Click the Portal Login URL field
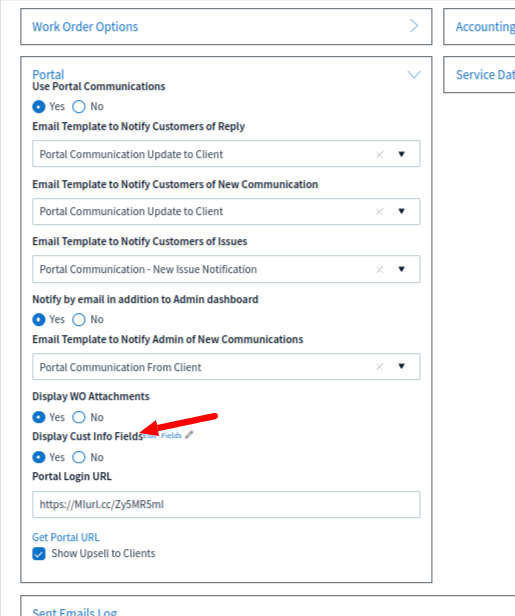The height and width of the screenshot is (616, 515). point(226,504)
